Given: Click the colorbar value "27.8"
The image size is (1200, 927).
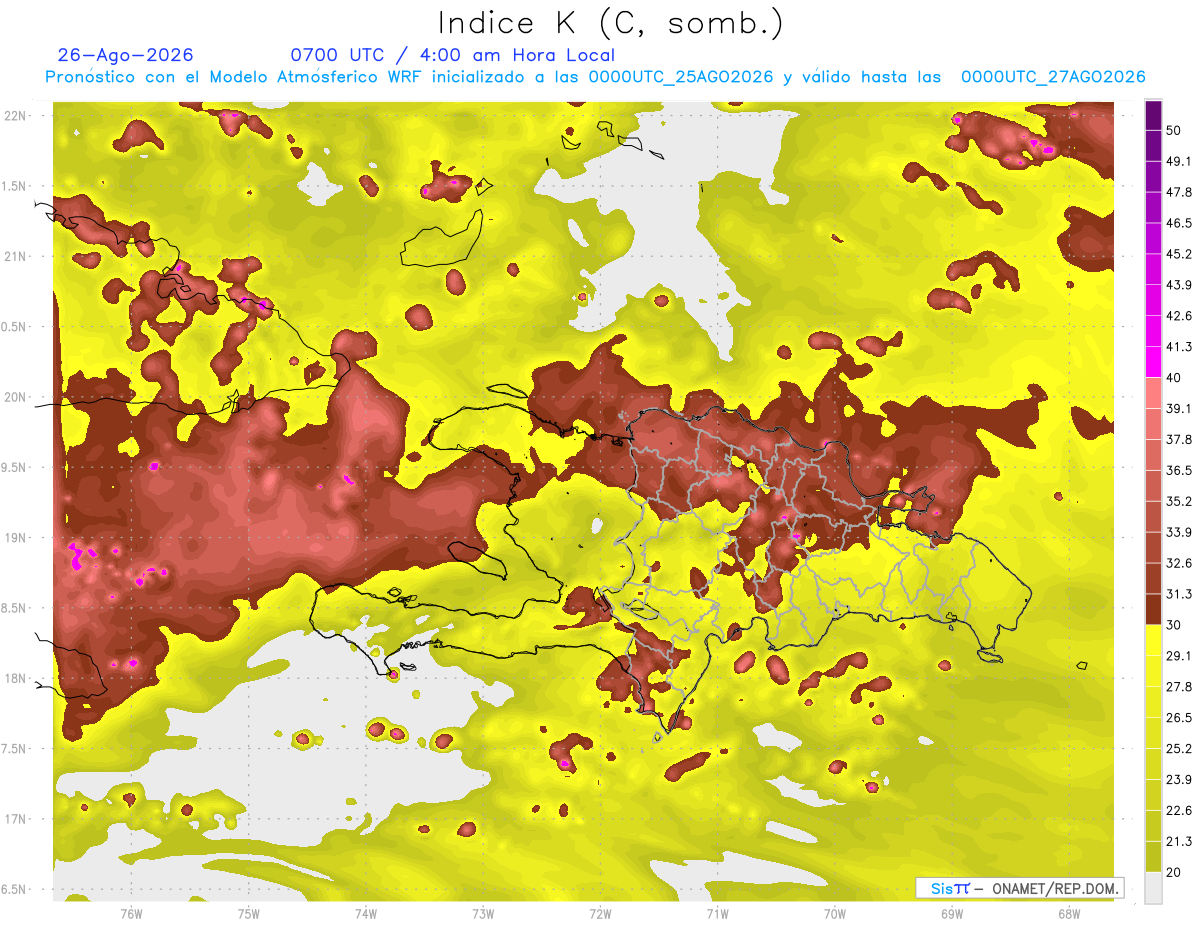Looking at the screenshot, I should [1178, 686].
